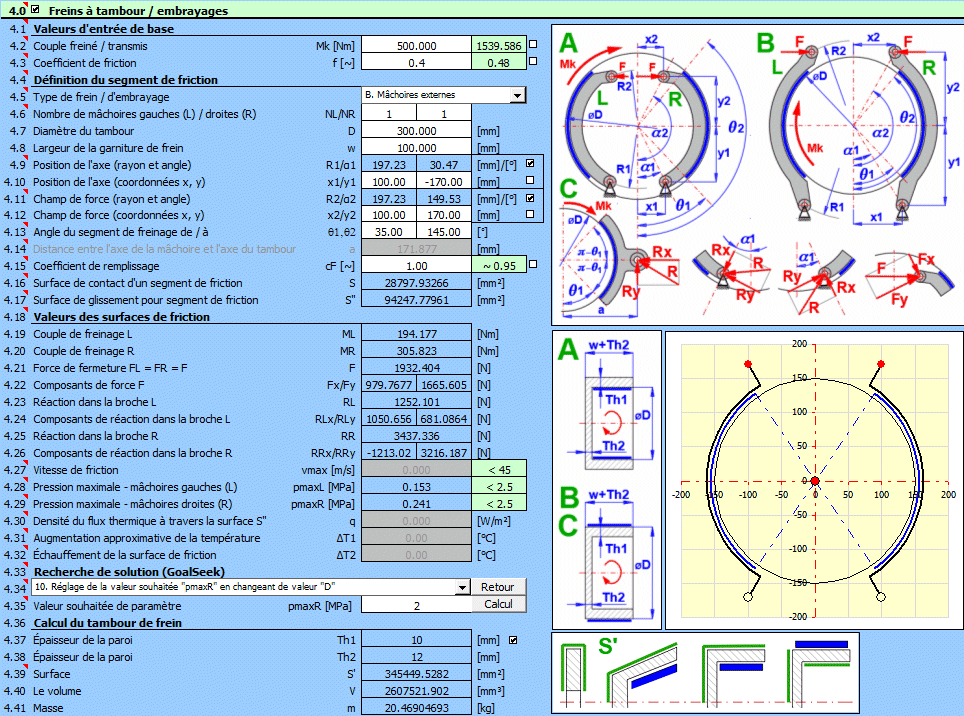The image size is (964, 716).
Task: Tick the checkbox beside friction coefficient 0.48
Action: pos(533,61)
